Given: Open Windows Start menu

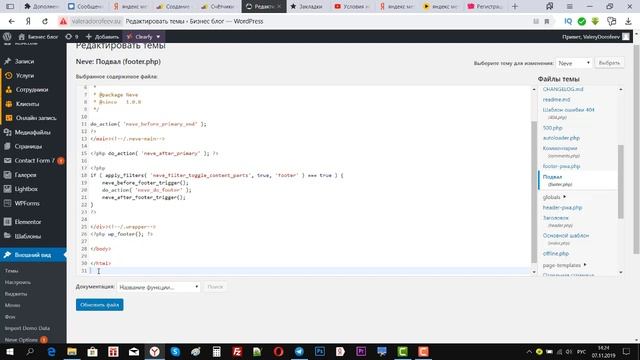Looking at the screenshot, I should pos(9,351).
